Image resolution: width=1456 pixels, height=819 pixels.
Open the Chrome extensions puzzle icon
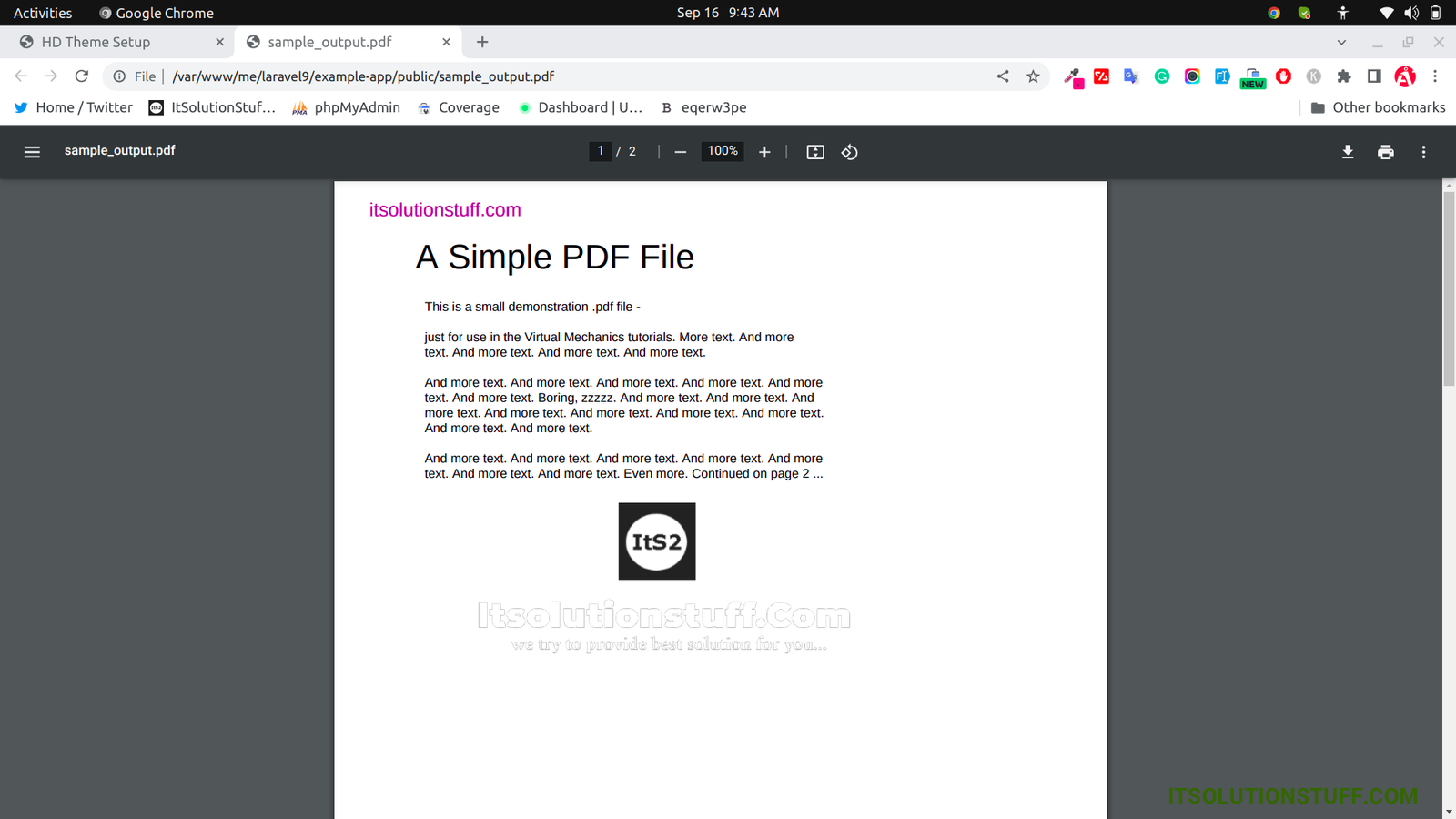pos(1343,76)
